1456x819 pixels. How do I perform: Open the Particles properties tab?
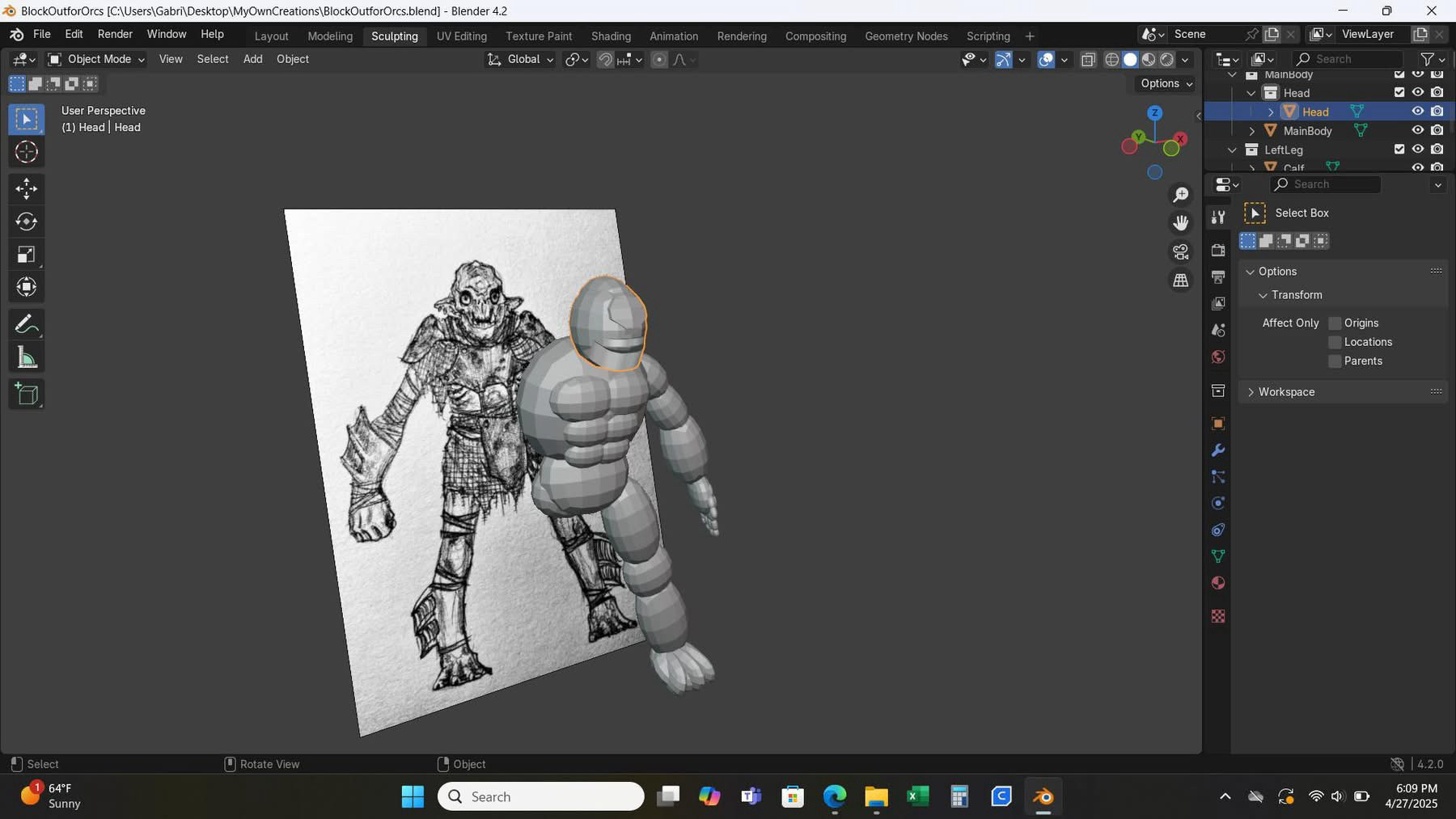pyautogui.click(x=1218, y=477)
